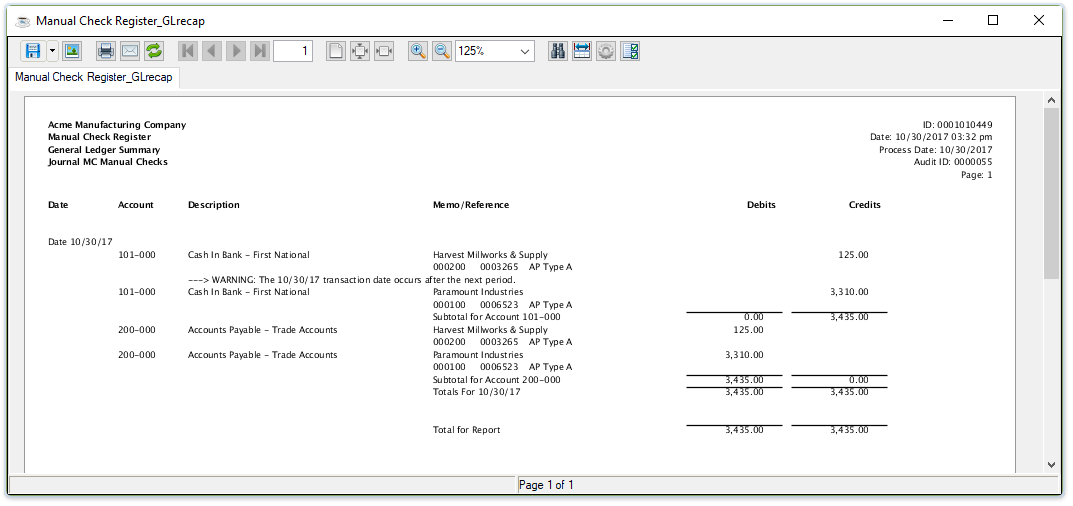This screenshot has width=1073, height=506.
Task: Click the 'Acme Manufacturing Company' heading
Action: pyautogui.click(x=117, y=125)
